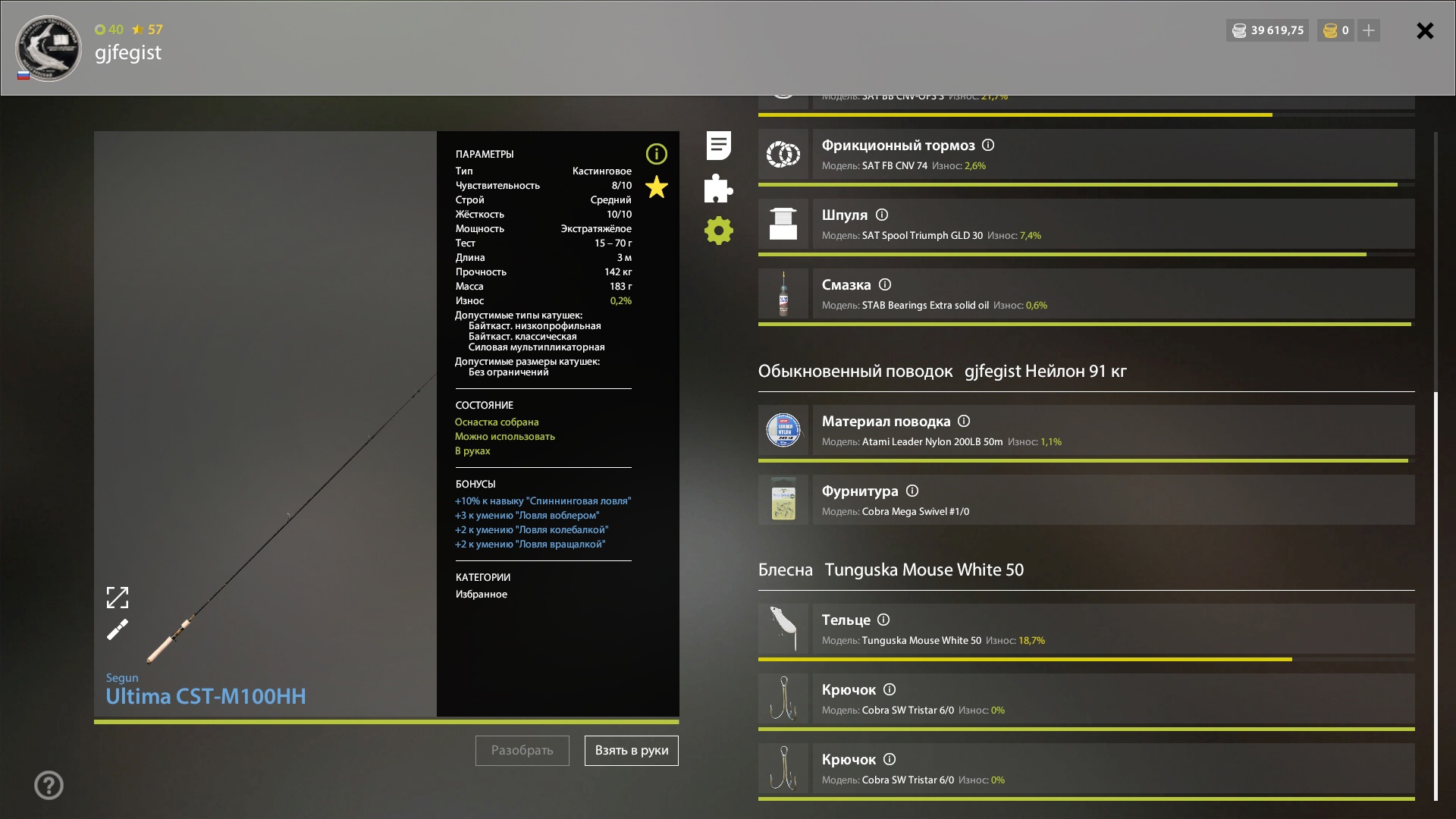The width and height of the screenshot is (1456, 819).
Task: Open the gear settings tab
Action: 718,231
